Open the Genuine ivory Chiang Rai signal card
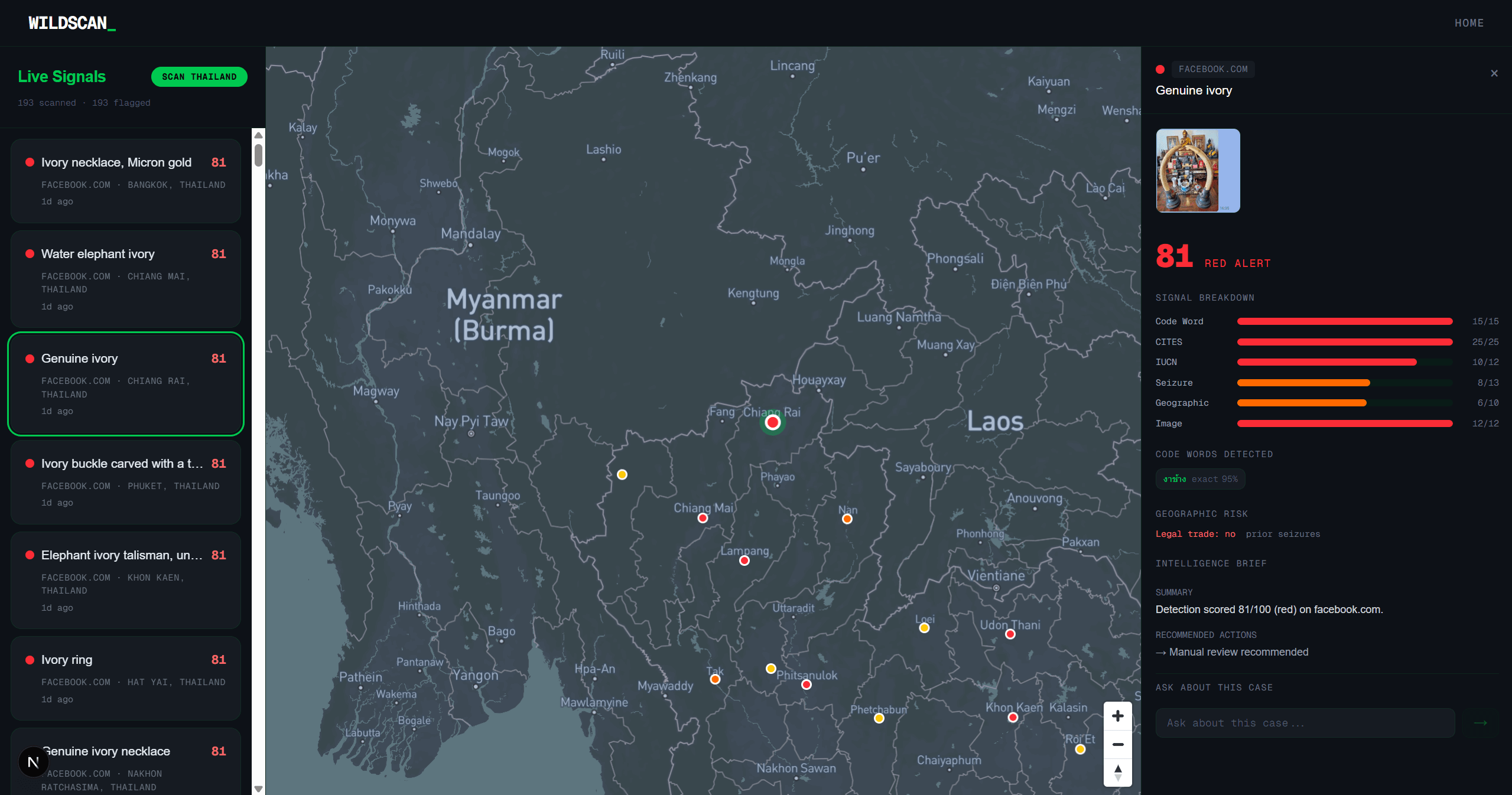This screenshot has height=795, width=1512. [x=126, y=384]
